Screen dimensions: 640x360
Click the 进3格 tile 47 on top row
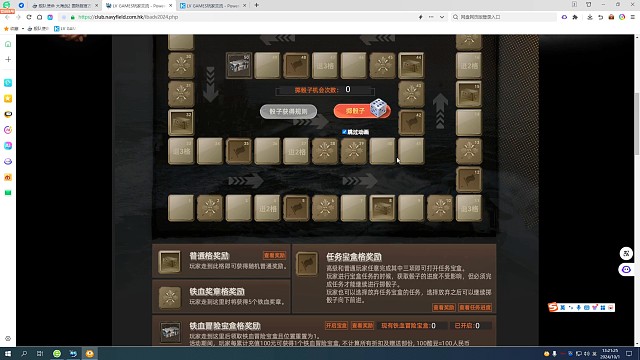click(x=324, y=65)
